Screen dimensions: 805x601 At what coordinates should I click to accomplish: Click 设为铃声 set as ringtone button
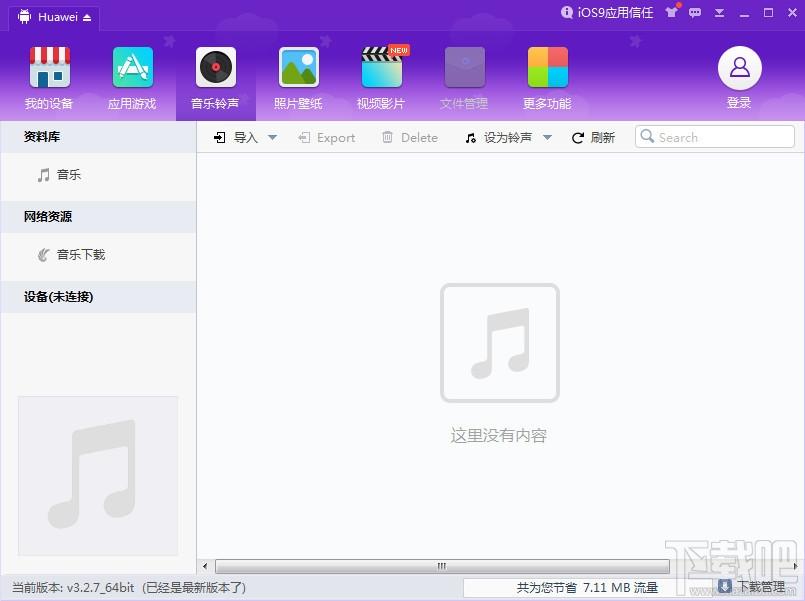pyautogui.click(x=499, y=138)
